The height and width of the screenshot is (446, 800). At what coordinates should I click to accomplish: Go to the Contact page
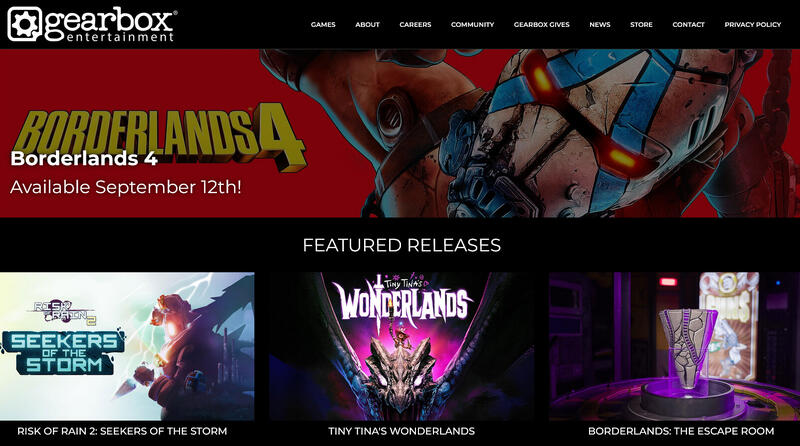tap(688, 24)
